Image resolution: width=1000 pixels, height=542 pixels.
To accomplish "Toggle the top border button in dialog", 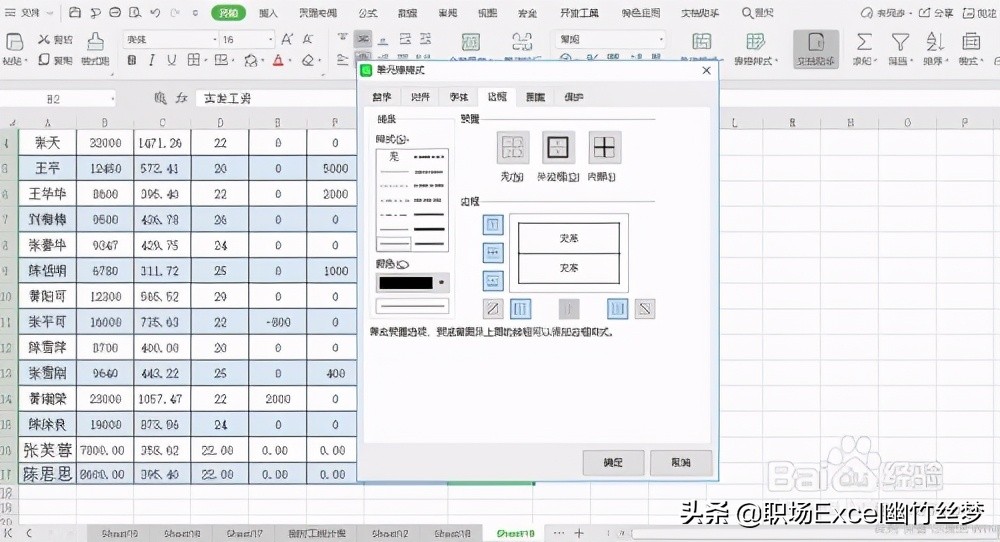I will [494, 224].
